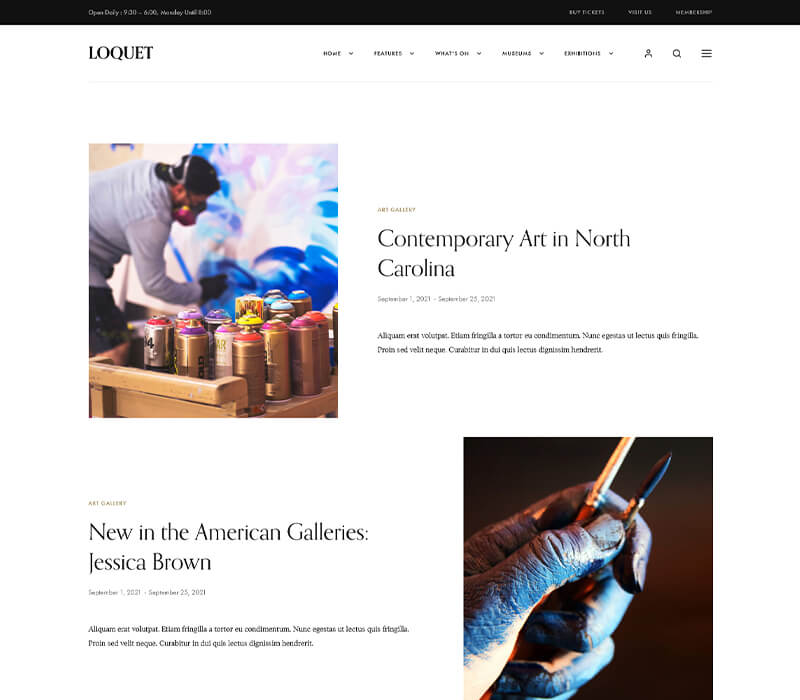Open the spray paint artist thumbnail

pos(213,281)
